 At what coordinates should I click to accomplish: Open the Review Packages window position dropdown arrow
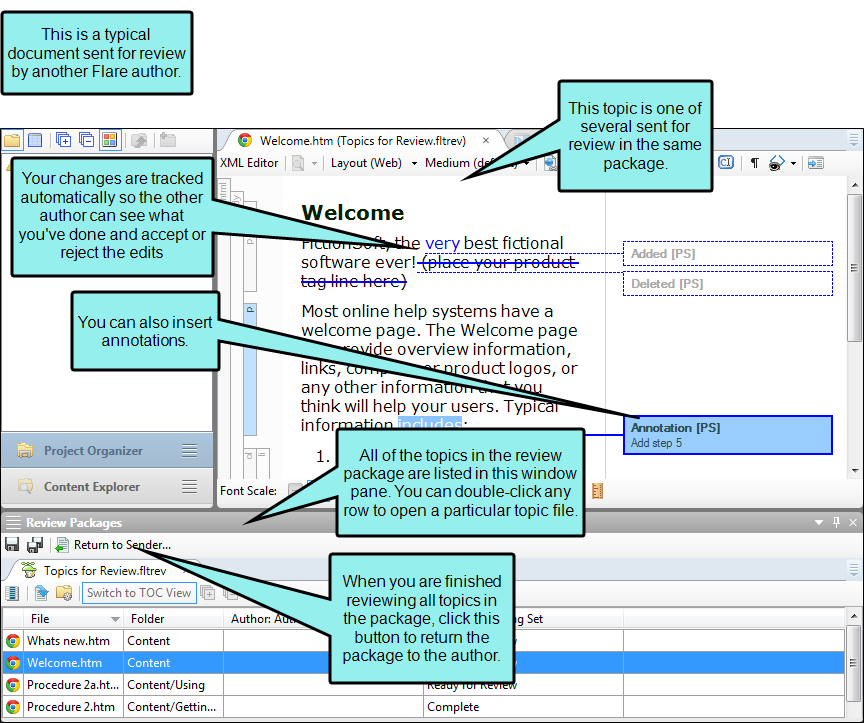click(819, 522)
